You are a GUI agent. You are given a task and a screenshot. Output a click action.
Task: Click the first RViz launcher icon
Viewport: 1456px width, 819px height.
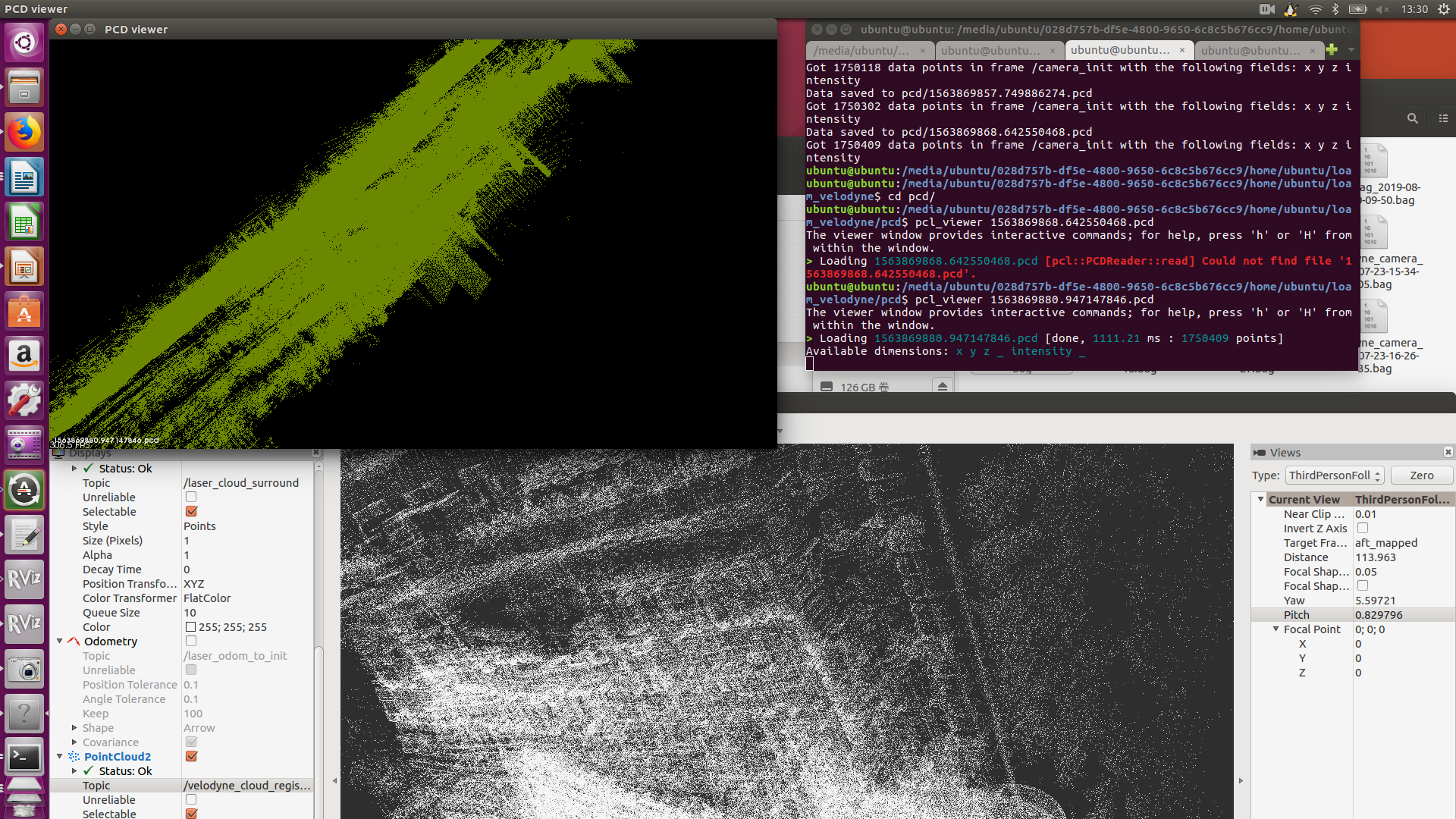[24, 579]
